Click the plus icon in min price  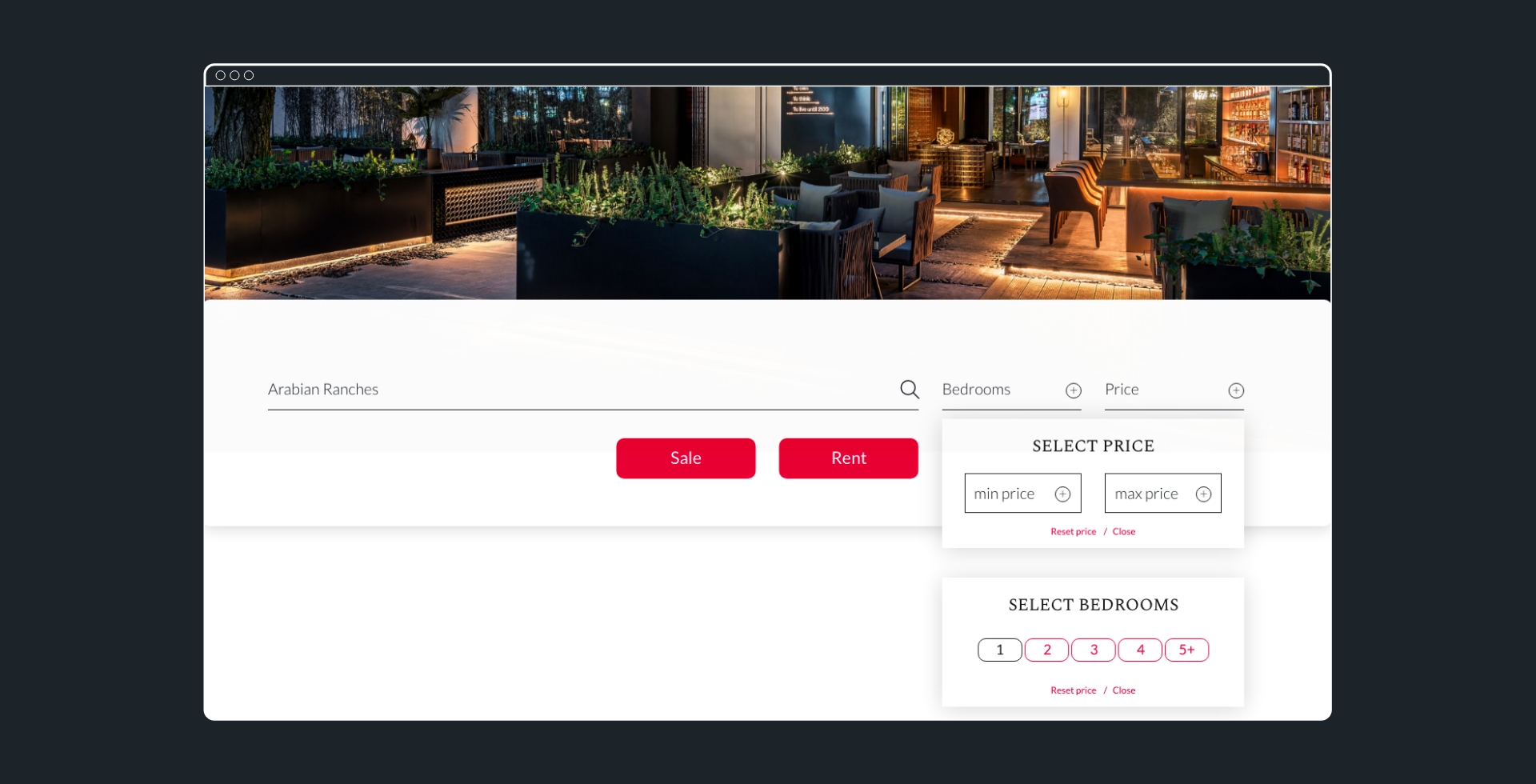click(1062, 494)
